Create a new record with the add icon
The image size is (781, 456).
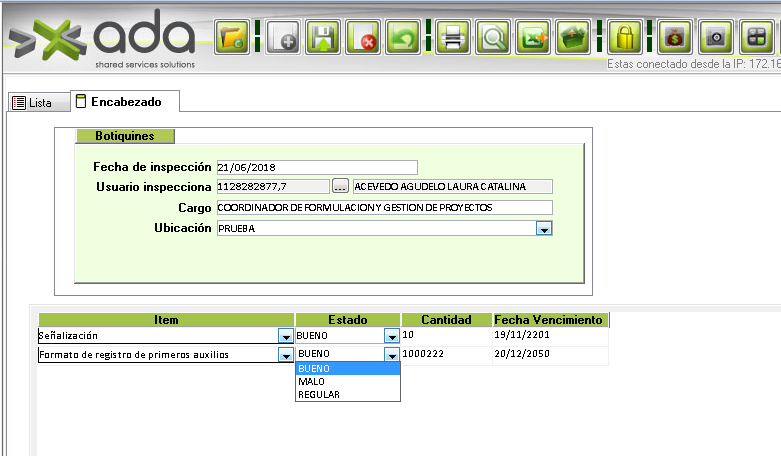pyautogui.click(x=281, y=38)
